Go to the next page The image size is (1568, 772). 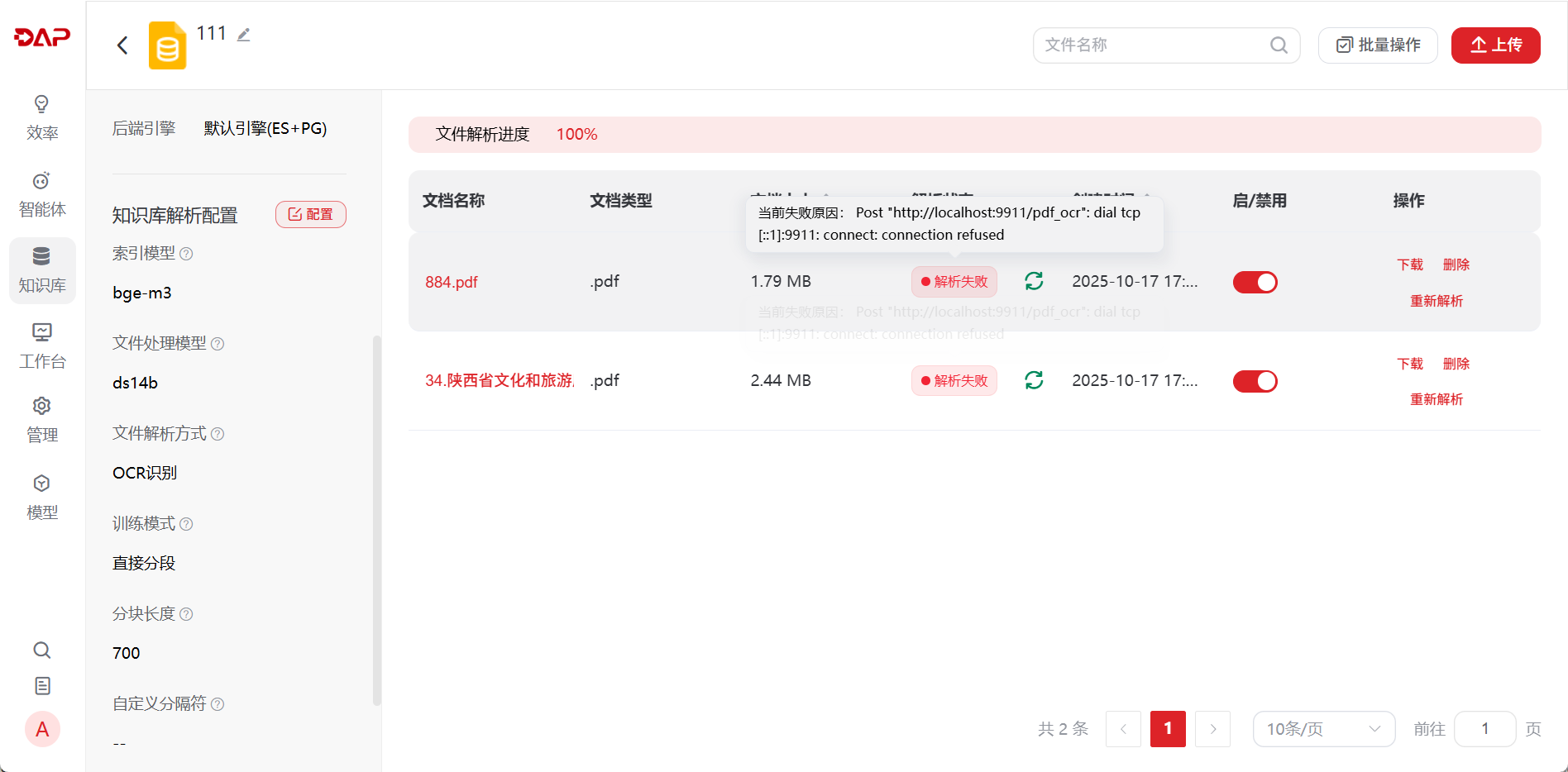1213,729
